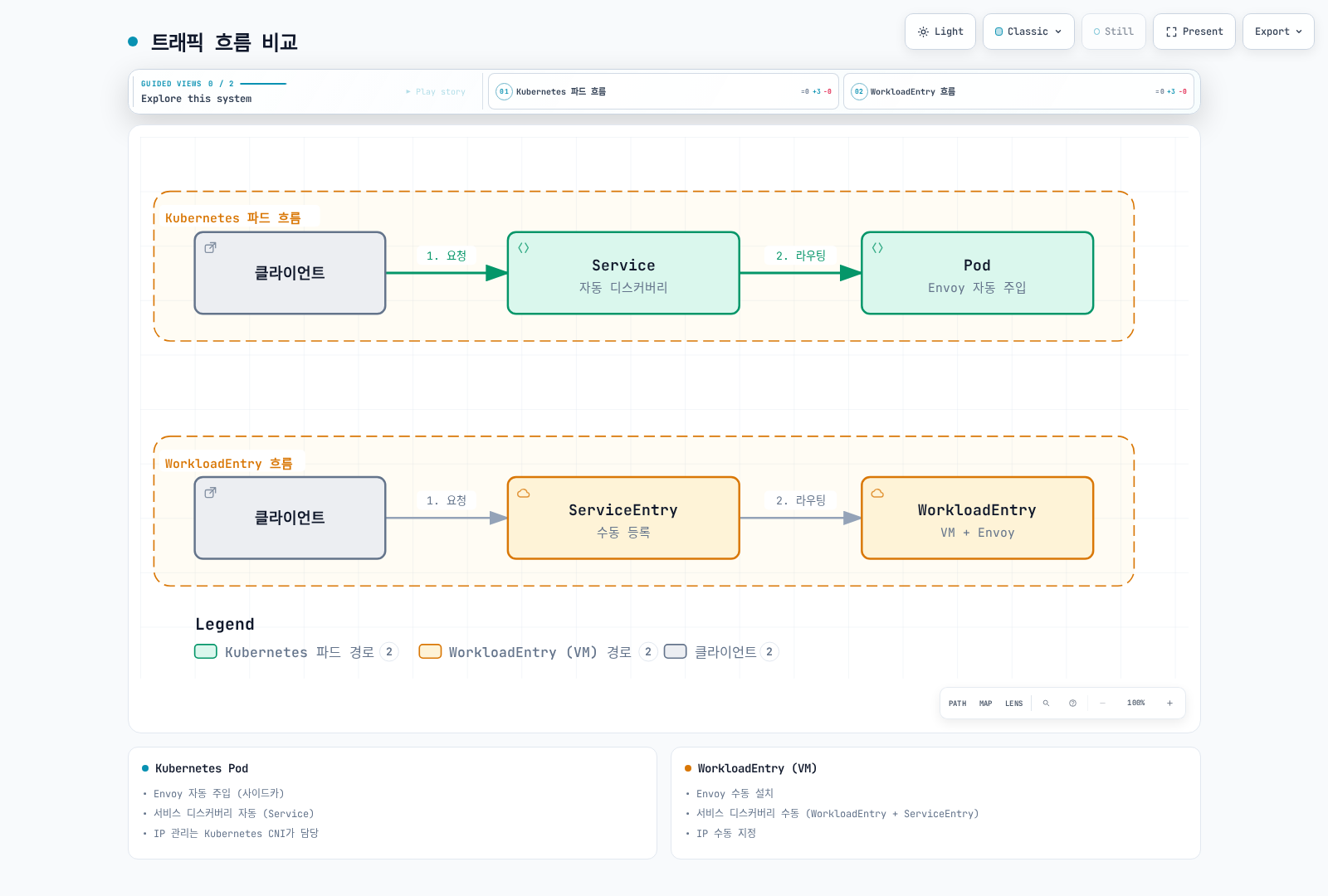Switch to PATH mode
This screenshot has height=896, width=1328.
958,704
